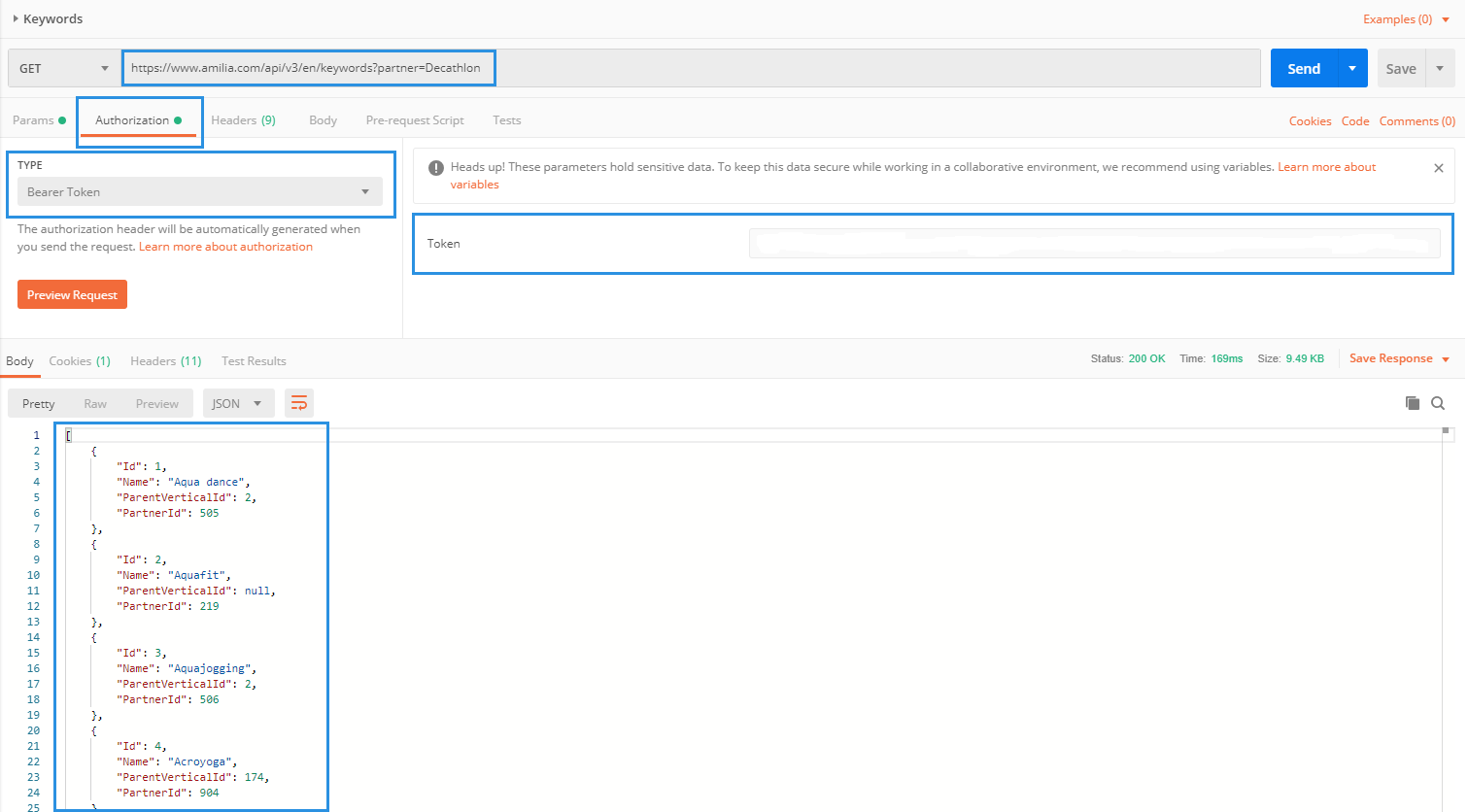Expand the Examples (0) dropdown

click(1445, 19)
